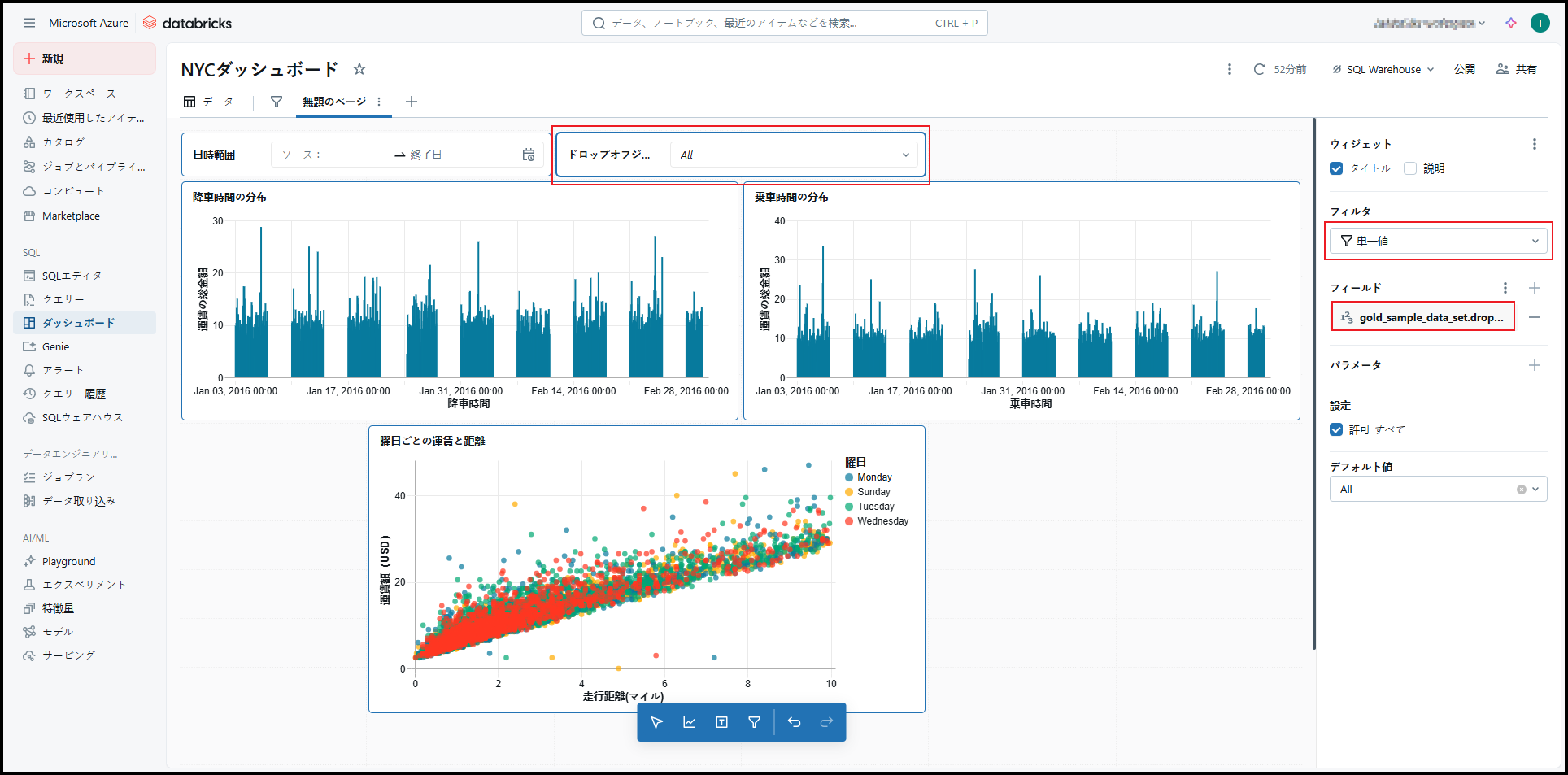1568x775 pixels.
Task: Select the add filter tool in bottom toolbar
Action: coord(754,722)
